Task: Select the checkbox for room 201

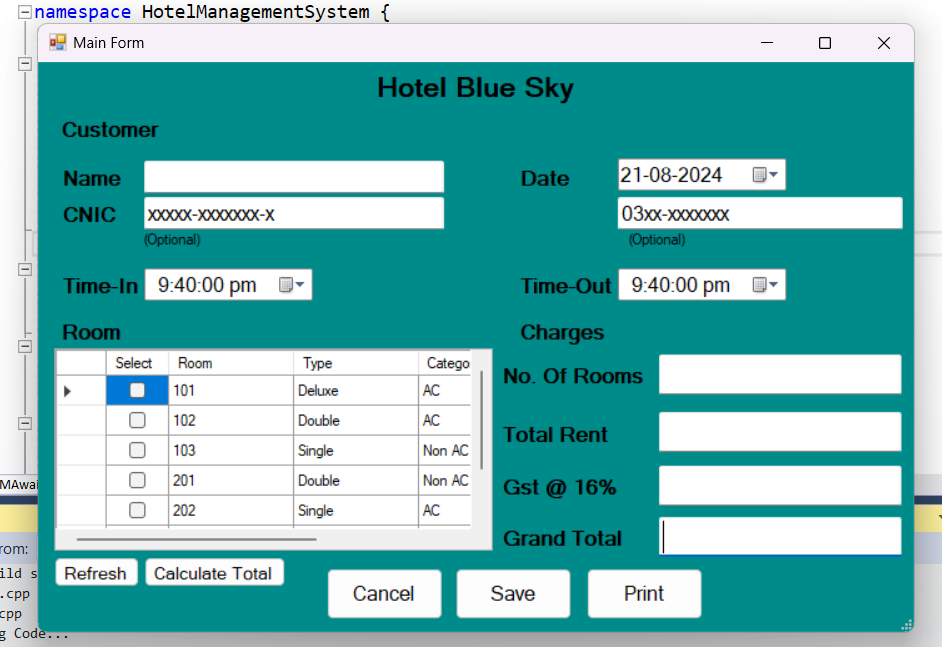Action: tap(137, 481)
